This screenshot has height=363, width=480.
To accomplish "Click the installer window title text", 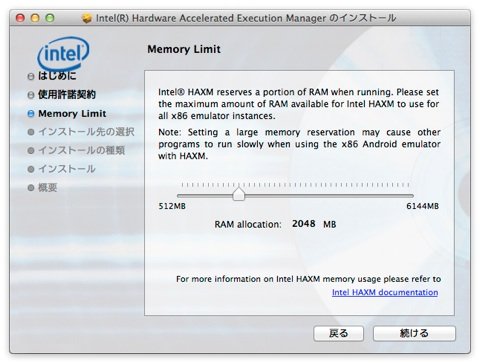I will [246, 18].
